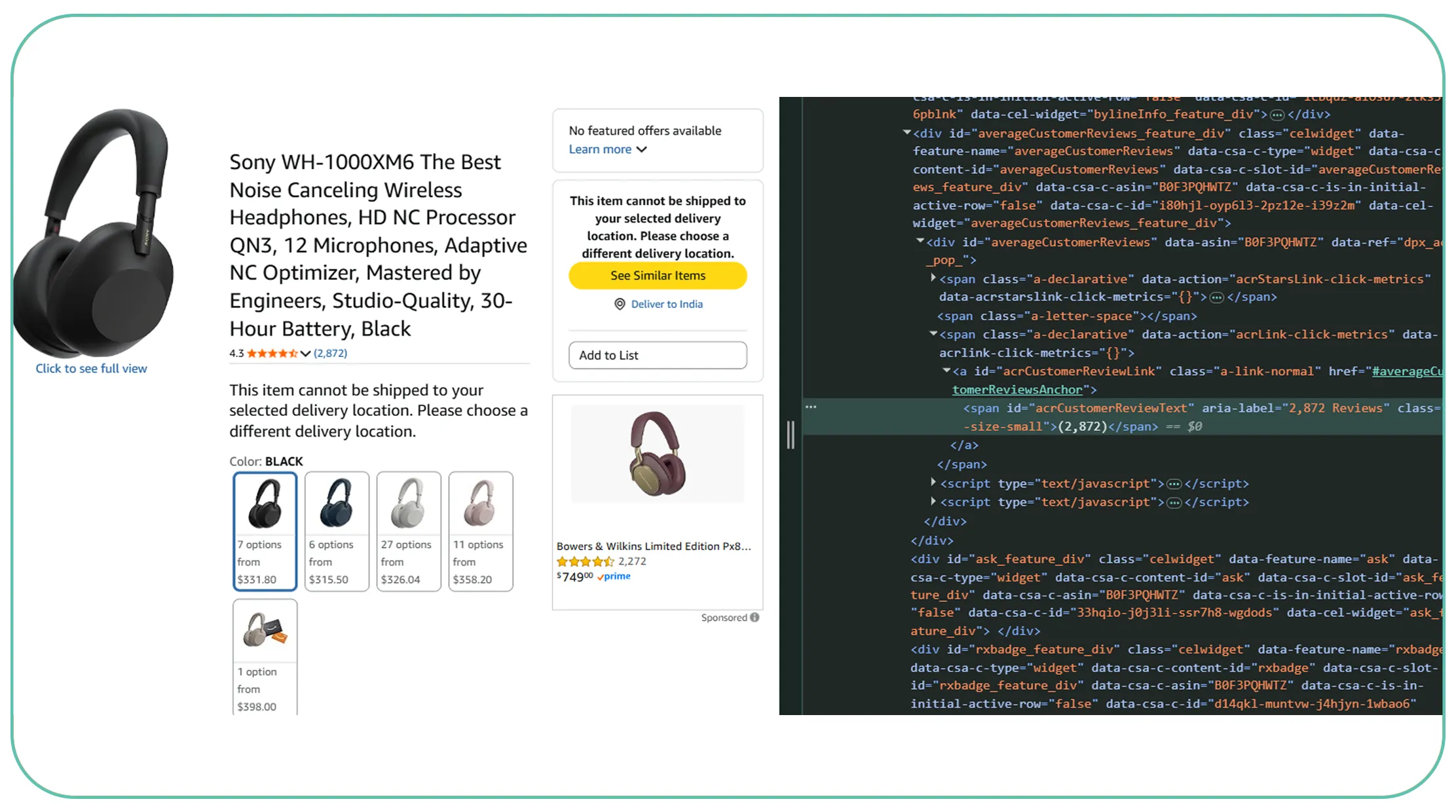Click the prime badge next to $749 price
Viewport: 1456px width, 812px height.
(614, 576)
